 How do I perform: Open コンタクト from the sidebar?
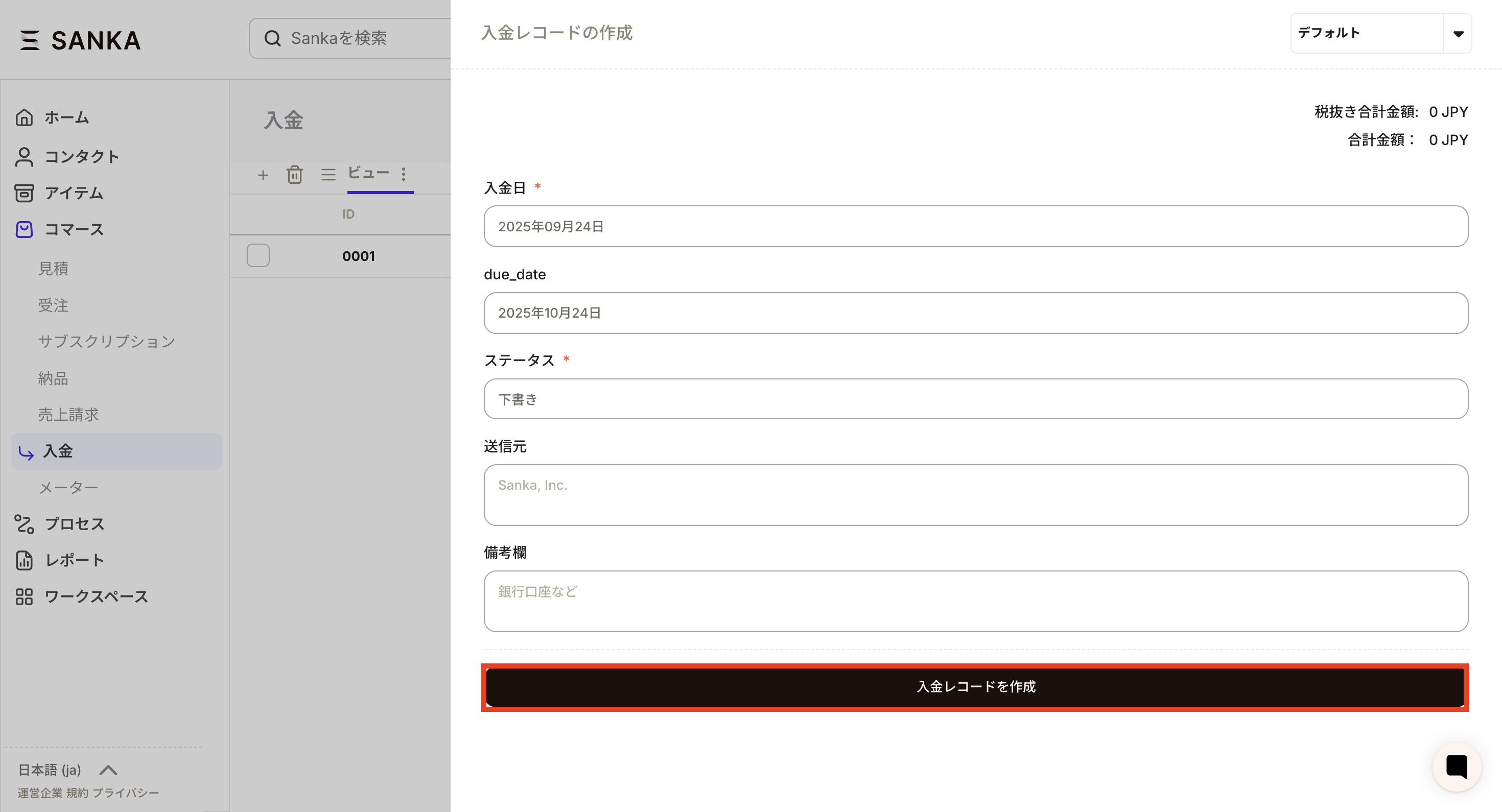tap(82, 156)
